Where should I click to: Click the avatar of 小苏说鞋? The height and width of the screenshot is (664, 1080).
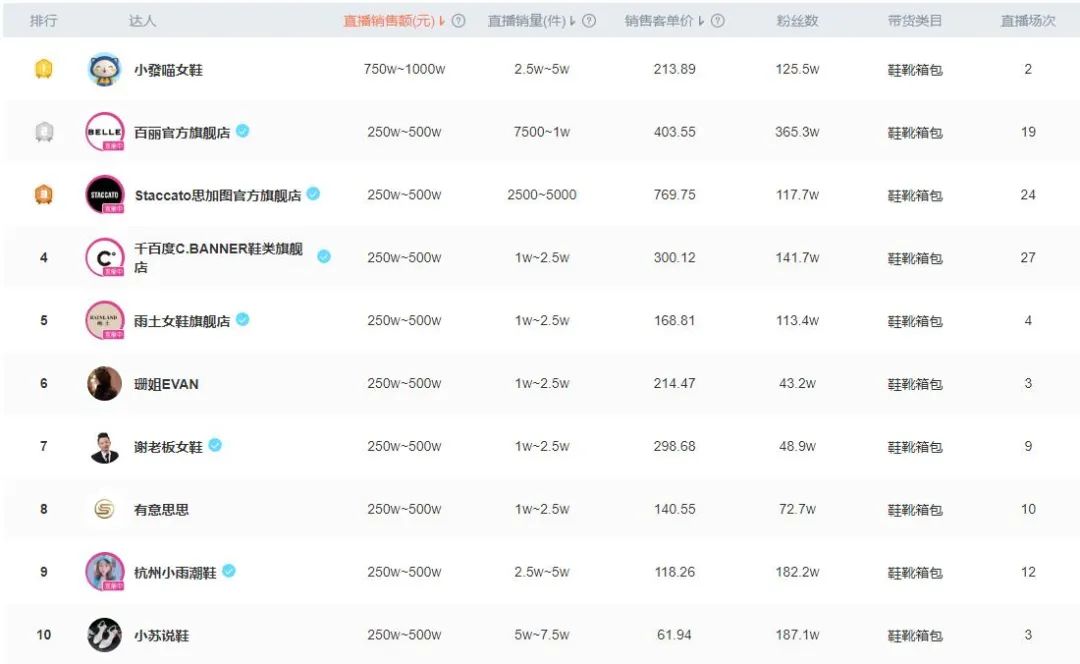tap(103, 634)
